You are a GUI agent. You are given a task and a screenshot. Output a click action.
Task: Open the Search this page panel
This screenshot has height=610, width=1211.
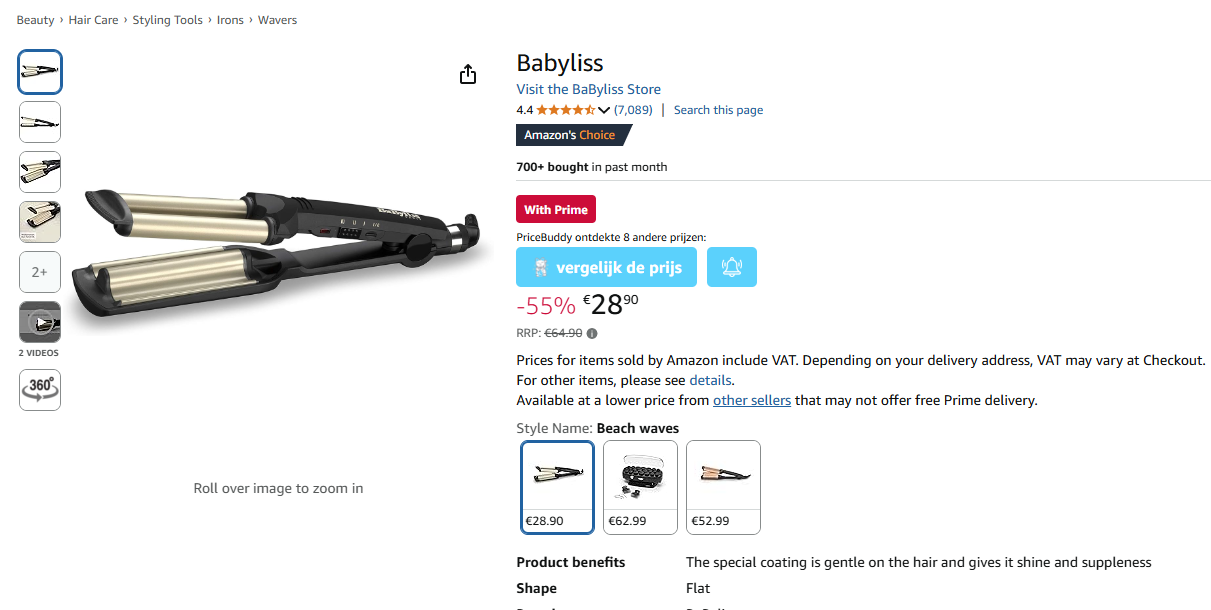click(717, 110)
